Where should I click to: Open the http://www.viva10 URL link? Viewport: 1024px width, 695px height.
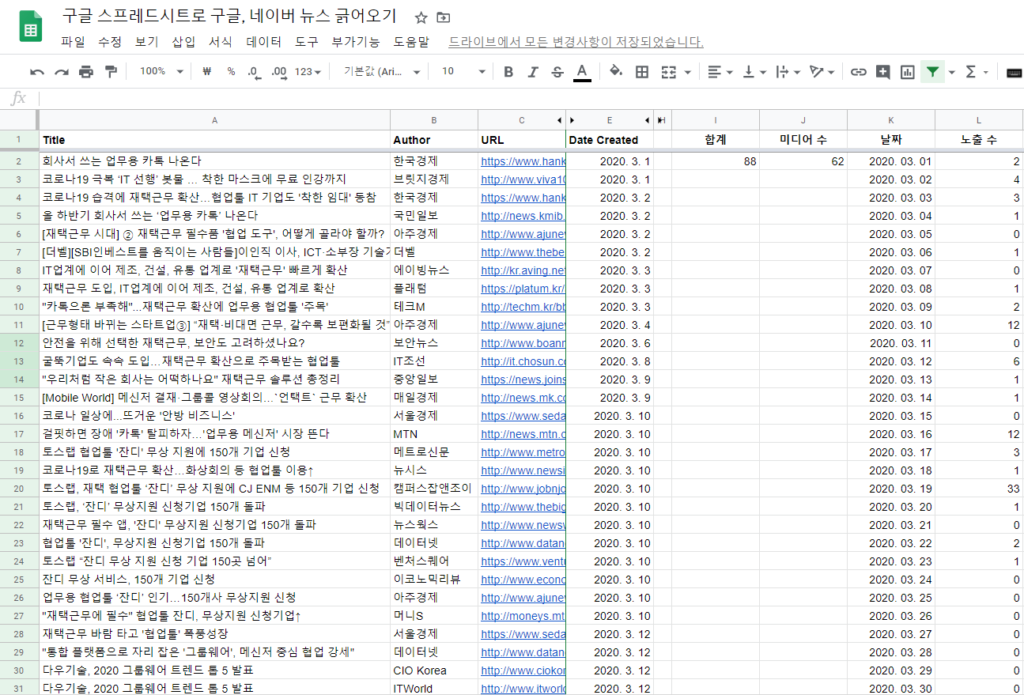[x=523, y=179]
